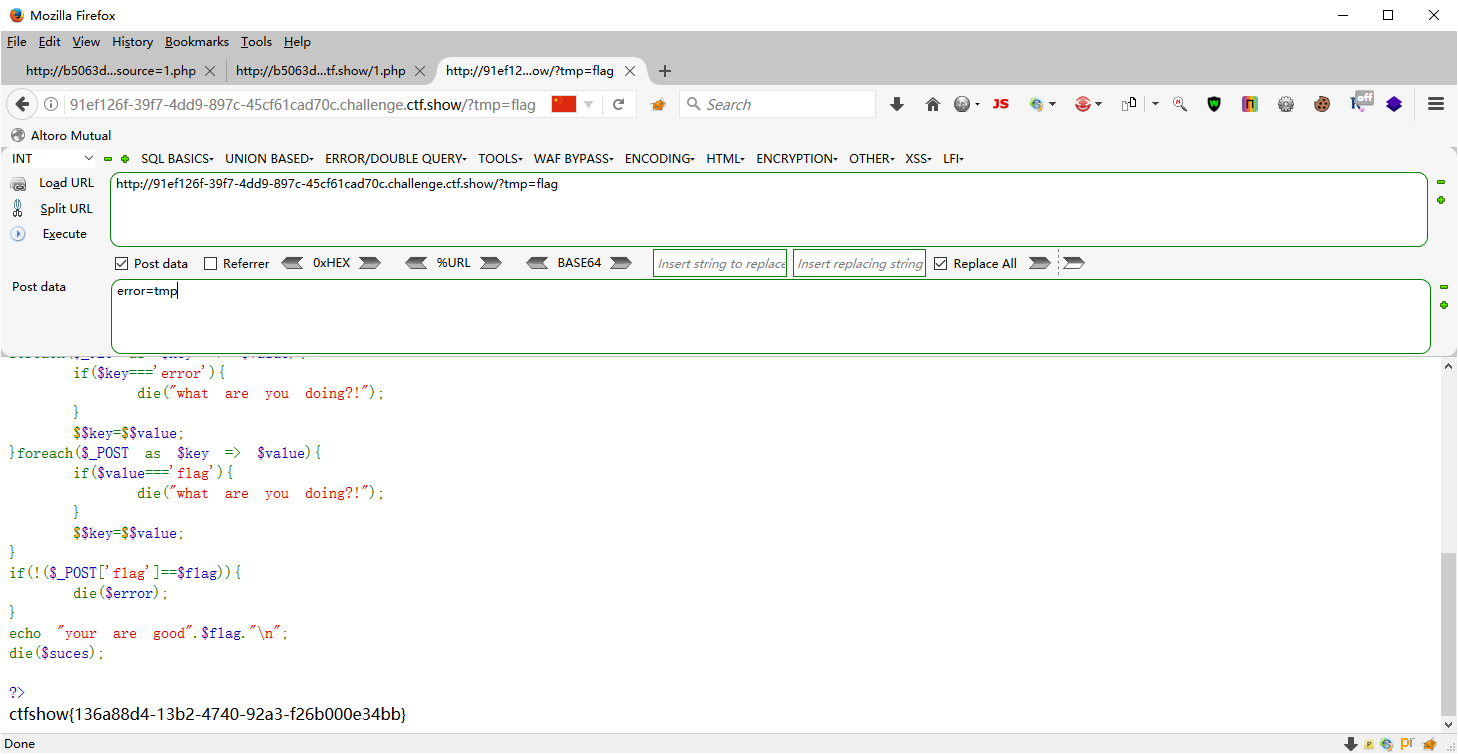The height and width of the screenshot is (754, 1458).
Task: Base64-decode with the left BASE64 arrow
Action: coord(539,263)
